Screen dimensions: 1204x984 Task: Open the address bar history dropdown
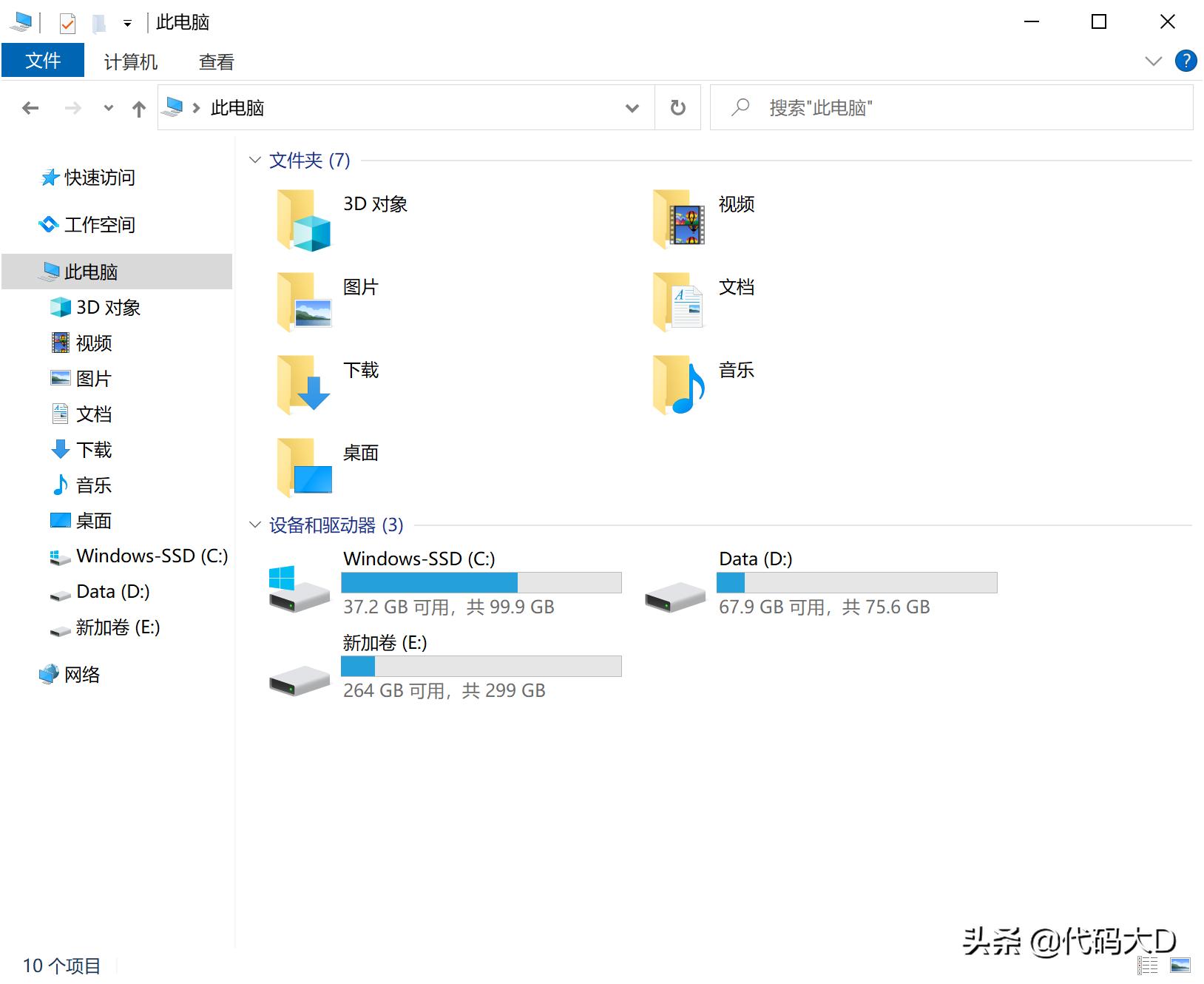(x=632, y=108)
